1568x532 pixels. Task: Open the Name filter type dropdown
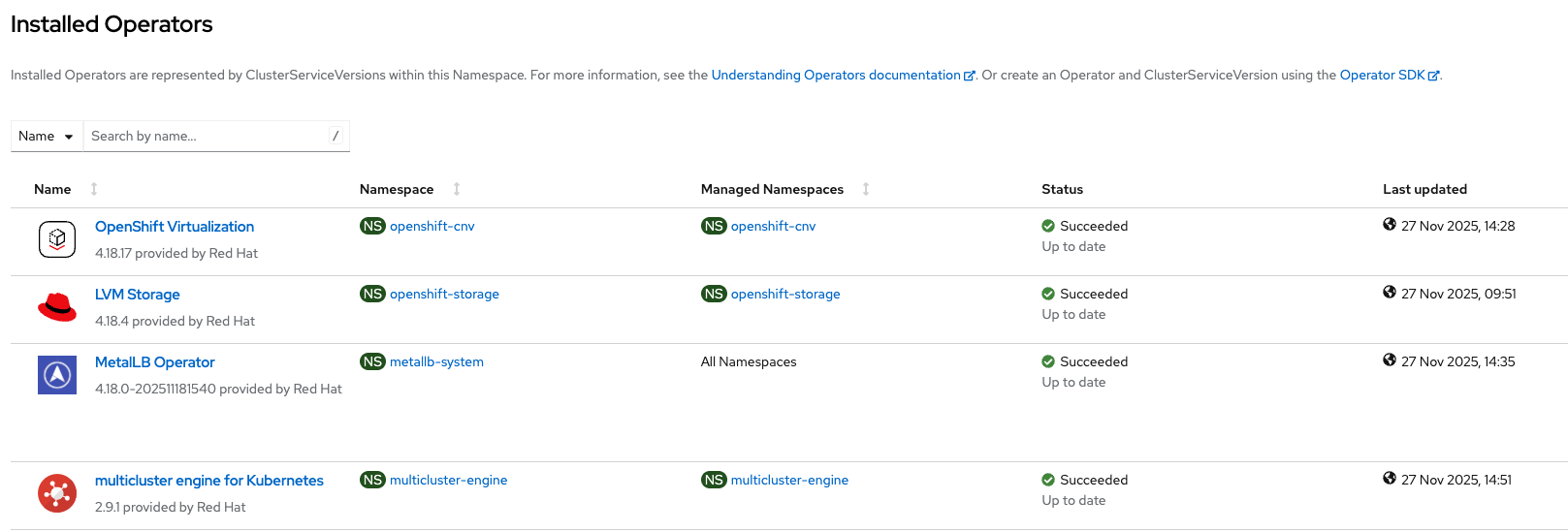(47, 137)
